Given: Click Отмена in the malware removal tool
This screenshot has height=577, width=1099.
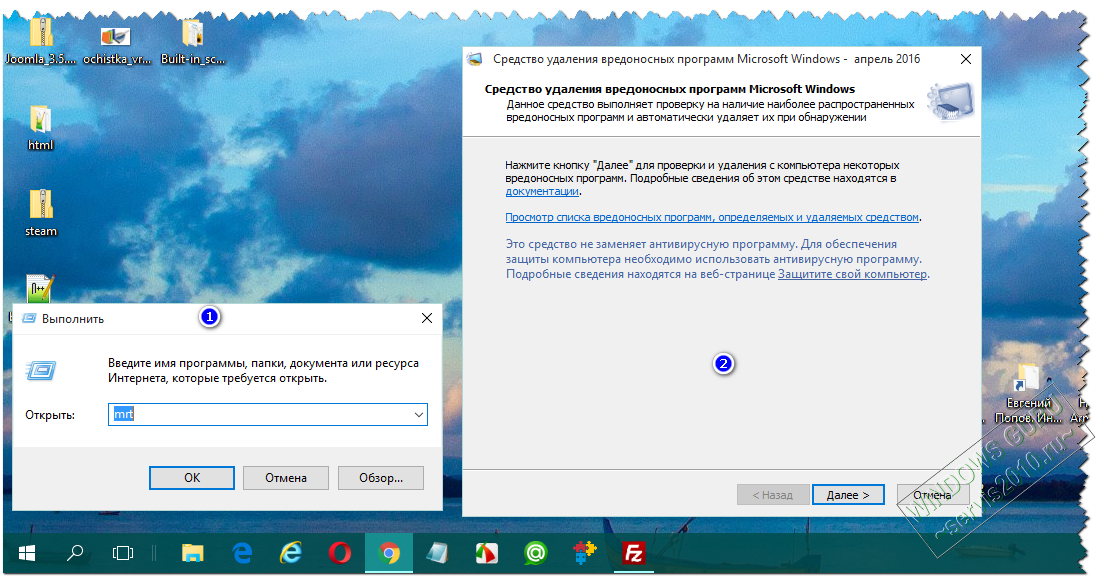Looking at the screenshot, I should [x=933, y=495].
